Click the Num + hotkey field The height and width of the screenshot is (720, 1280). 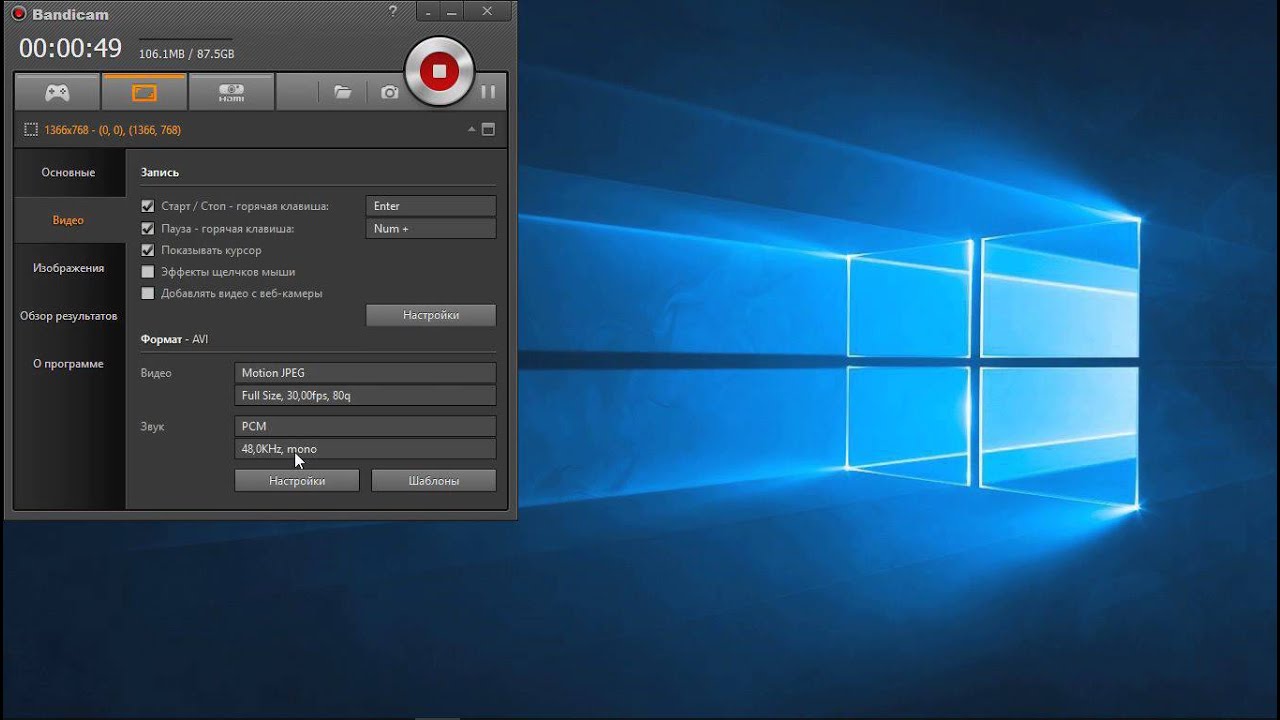click(431, 229)
